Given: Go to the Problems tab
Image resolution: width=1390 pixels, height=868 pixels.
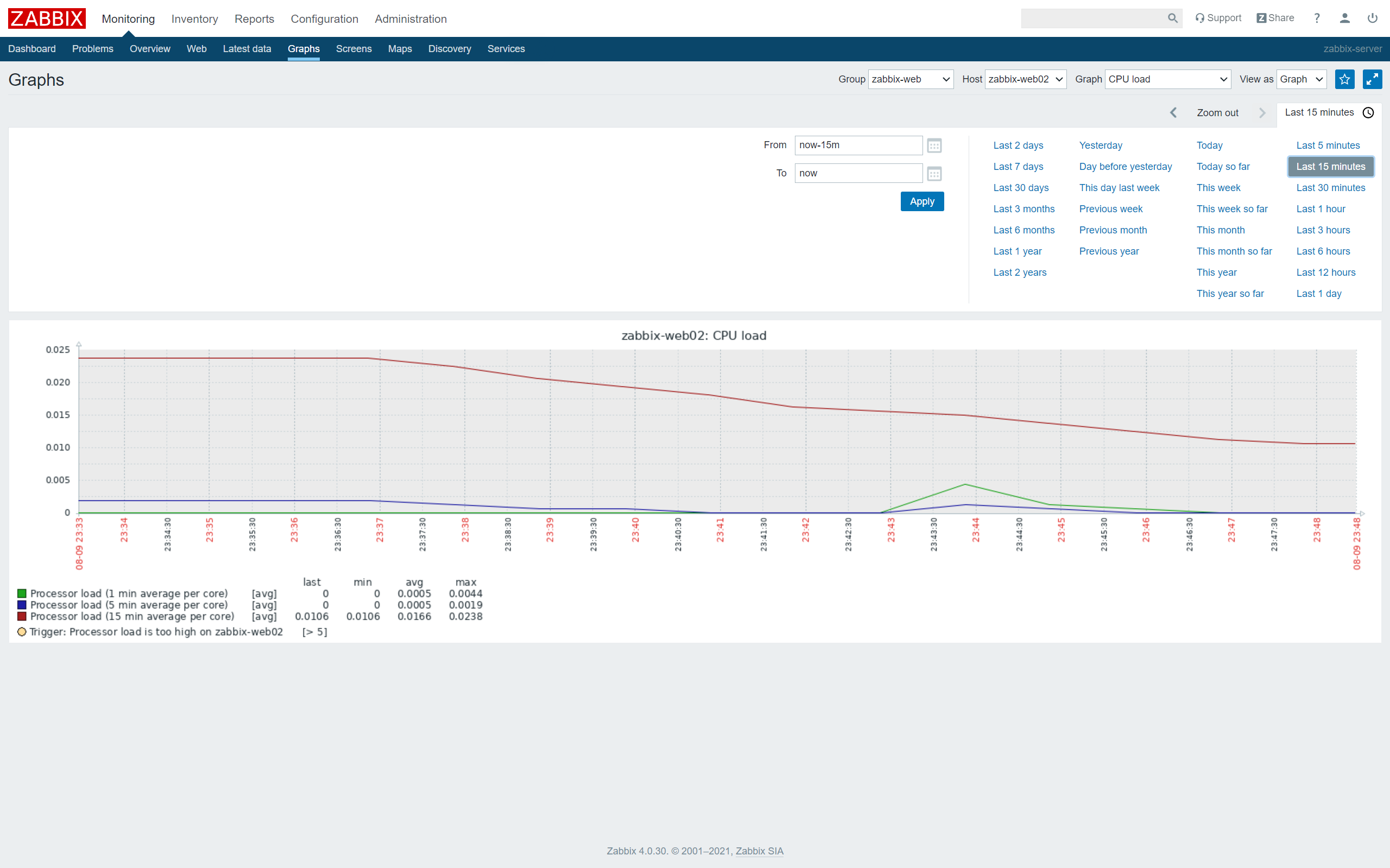Looking at the screenshot, I should pos(92,49).
